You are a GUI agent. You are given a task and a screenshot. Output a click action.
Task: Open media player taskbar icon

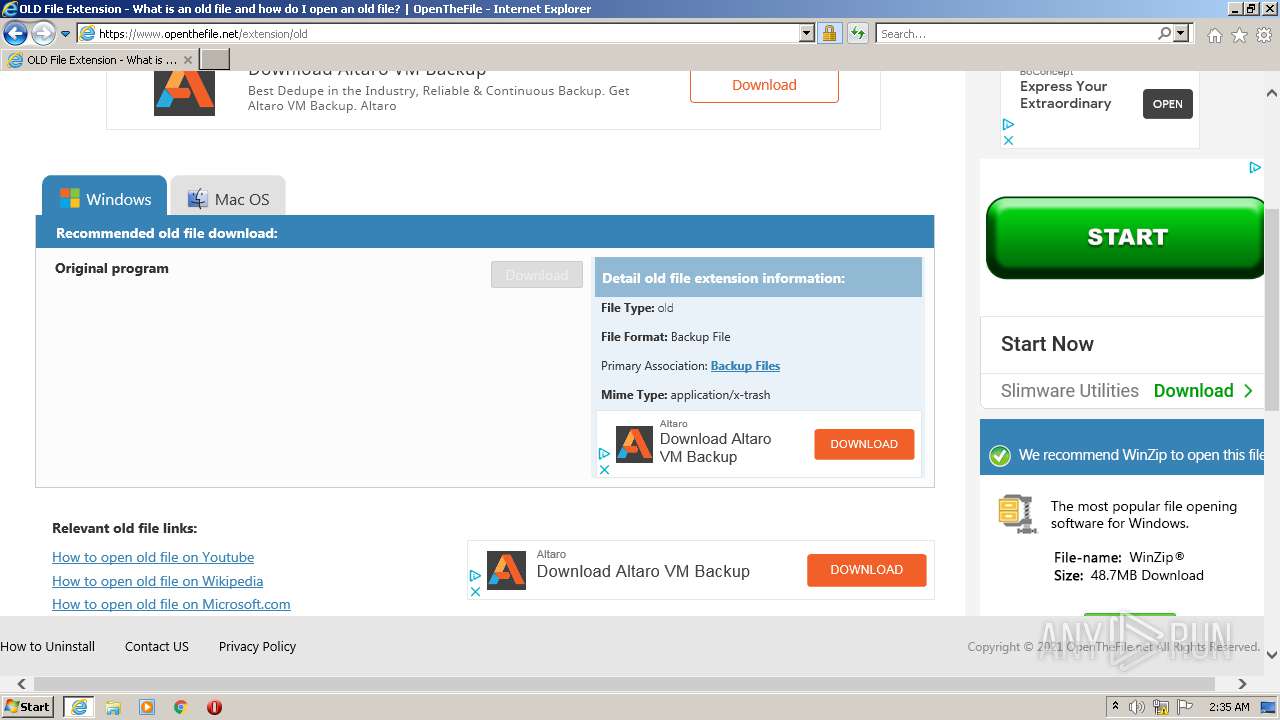pos(147,707)
